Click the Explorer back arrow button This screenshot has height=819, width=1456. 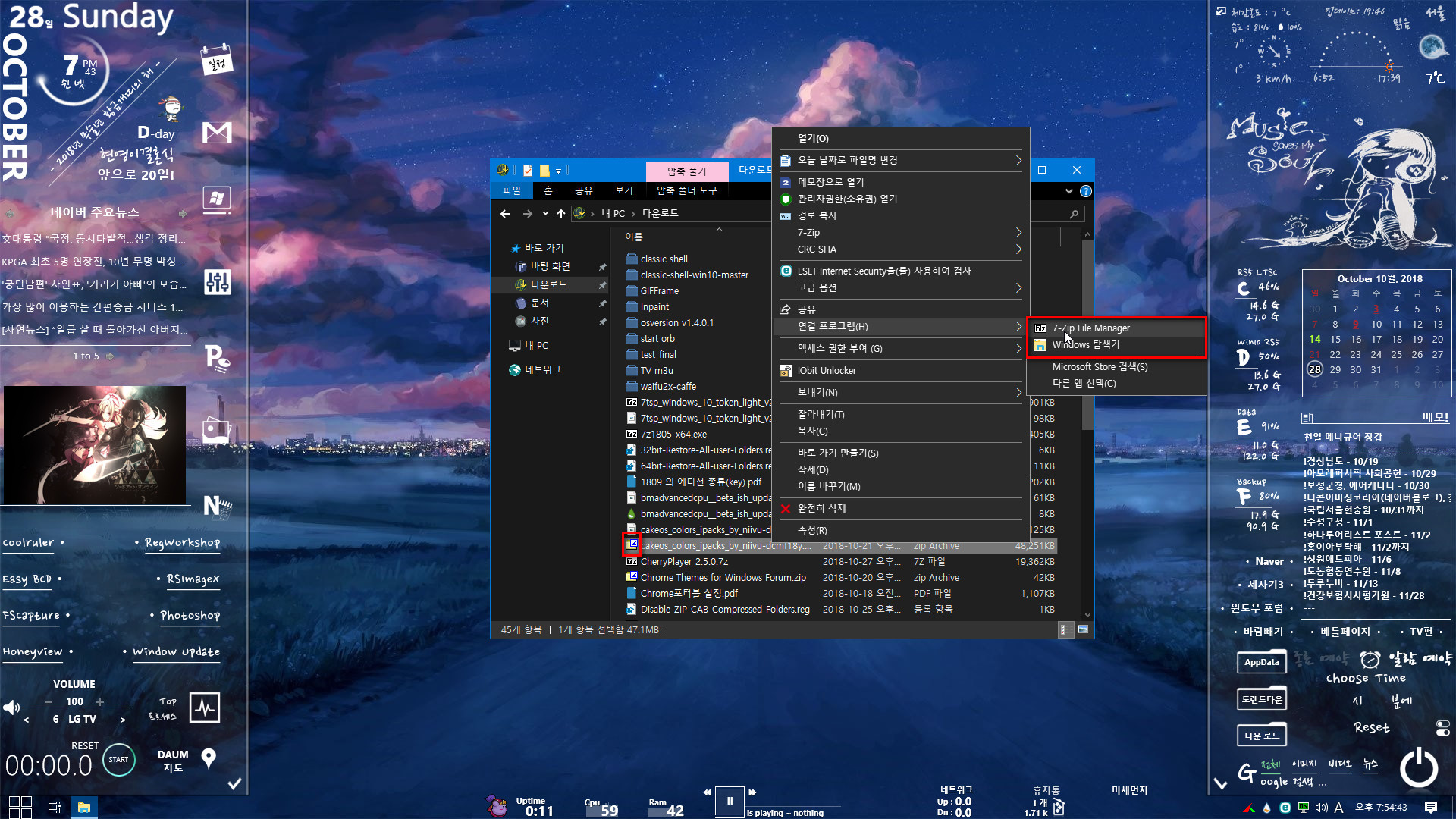pyautogui.click(x=505, y=215)
